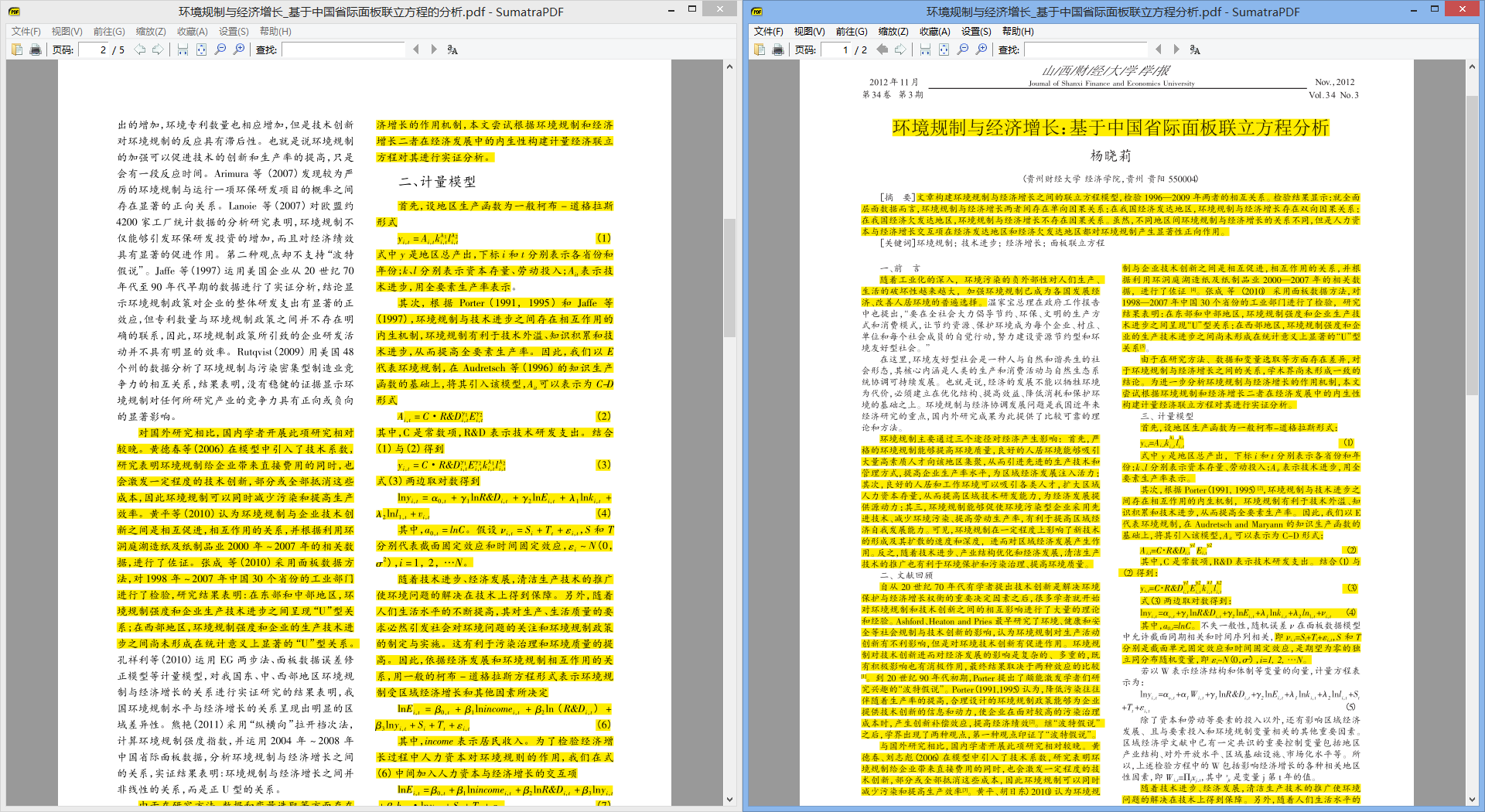Open 帮助(H) menu in left window
The width and height of the screenshot is (1485, 812).
[x=275, y=31]
